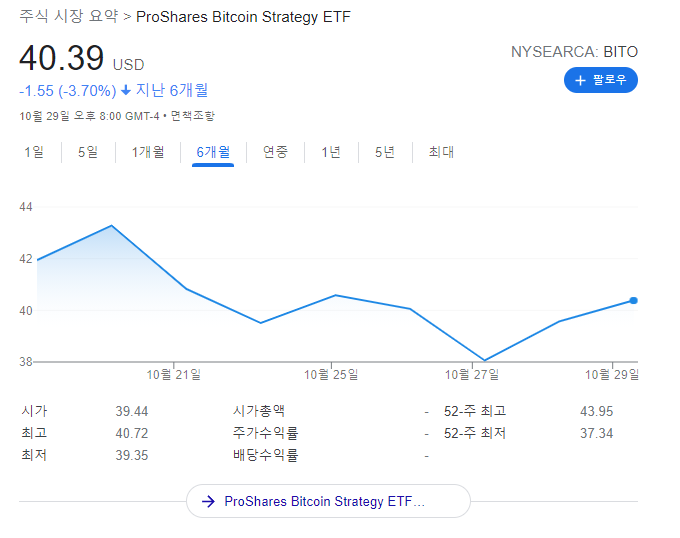Switch to the 1개월 chart tab

click(148, 152)
